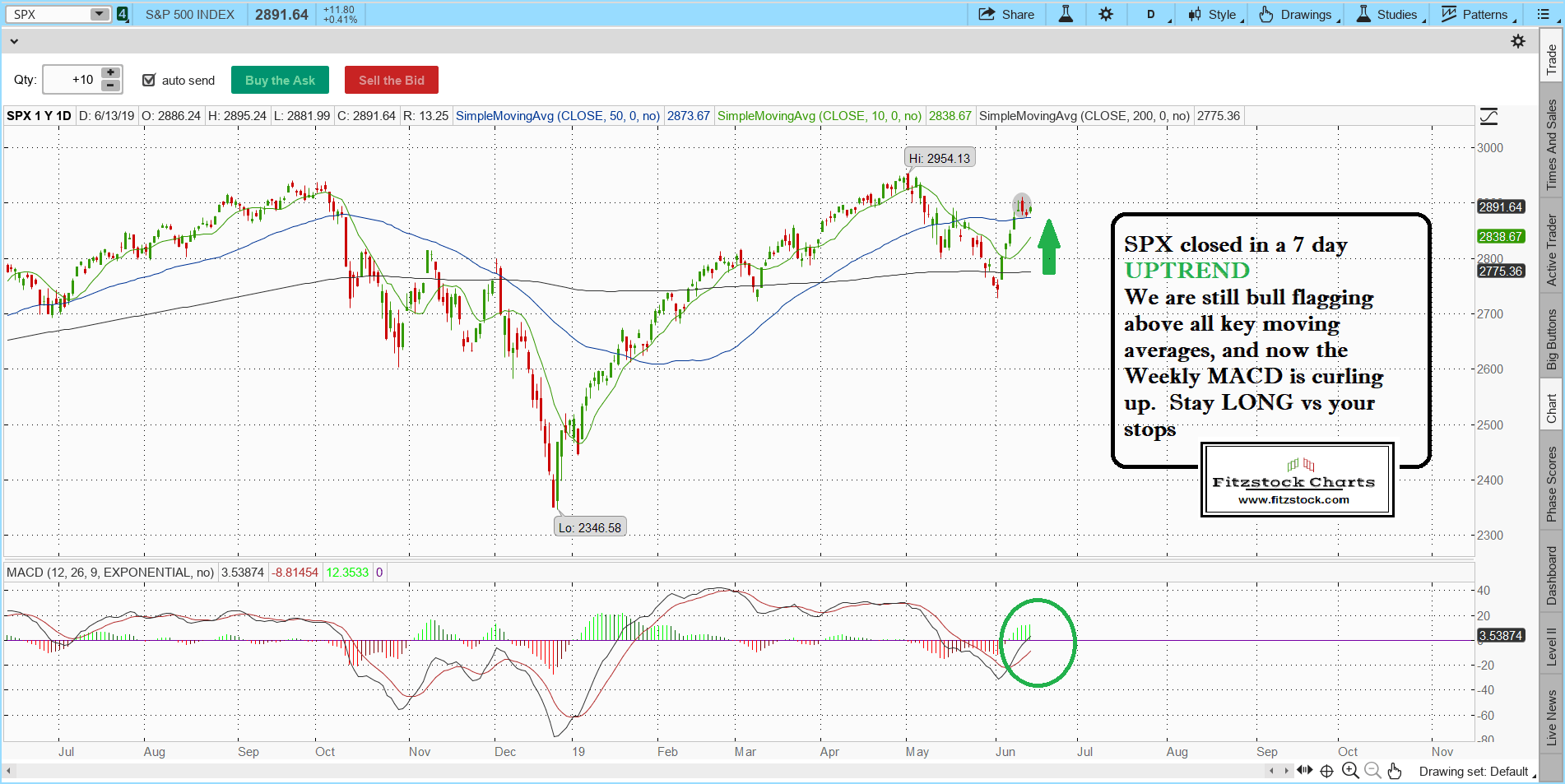Click the Buy the Ask button

click(x=280, y=80)
